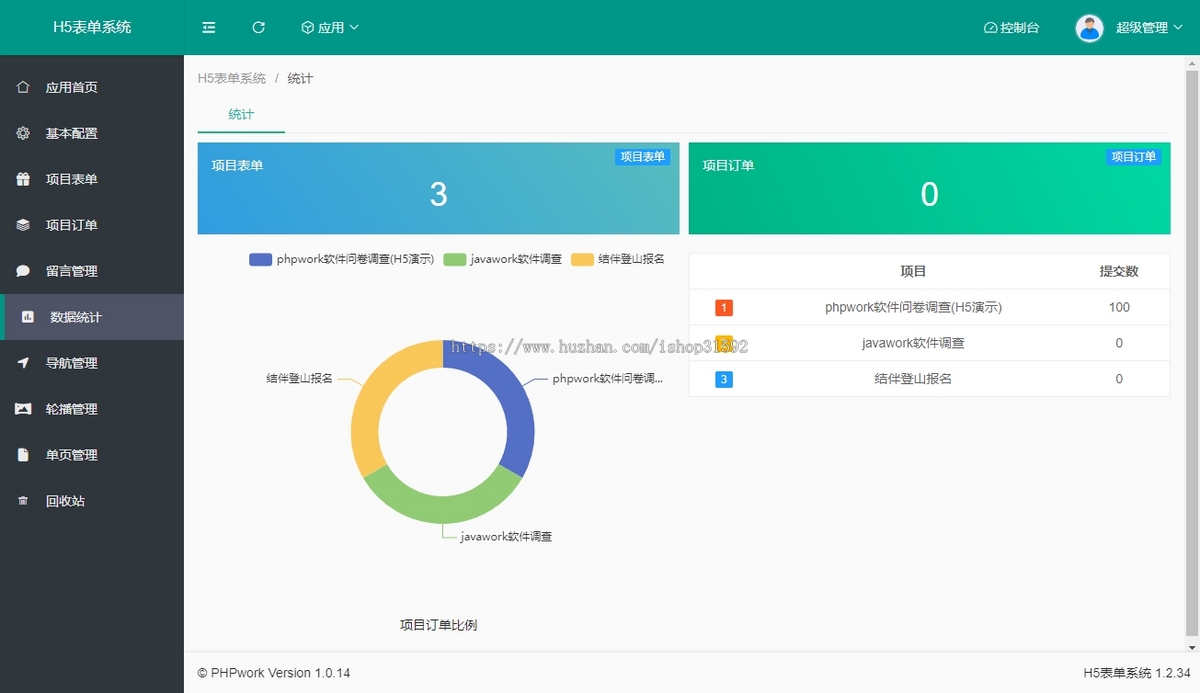The image size is (1200, 693).
Task: Click the home icon beside 应用首页
Action: pyautogui.click(x=23, y=87)
